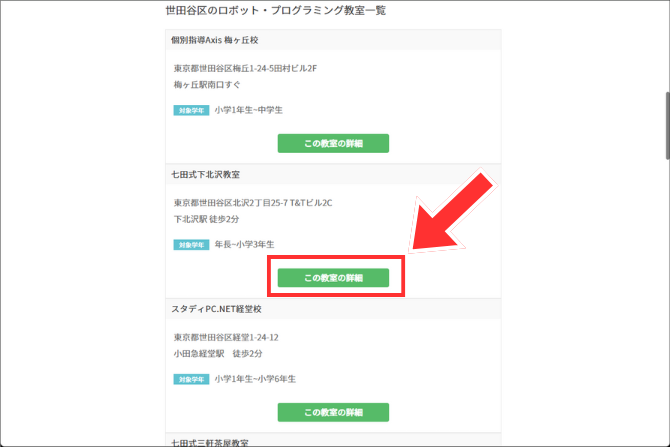Viewport: 670px width, 447px height.
Task: Click page title 世田谷区のロボット・プログラミング教室一覧
Action: (276, 10)
